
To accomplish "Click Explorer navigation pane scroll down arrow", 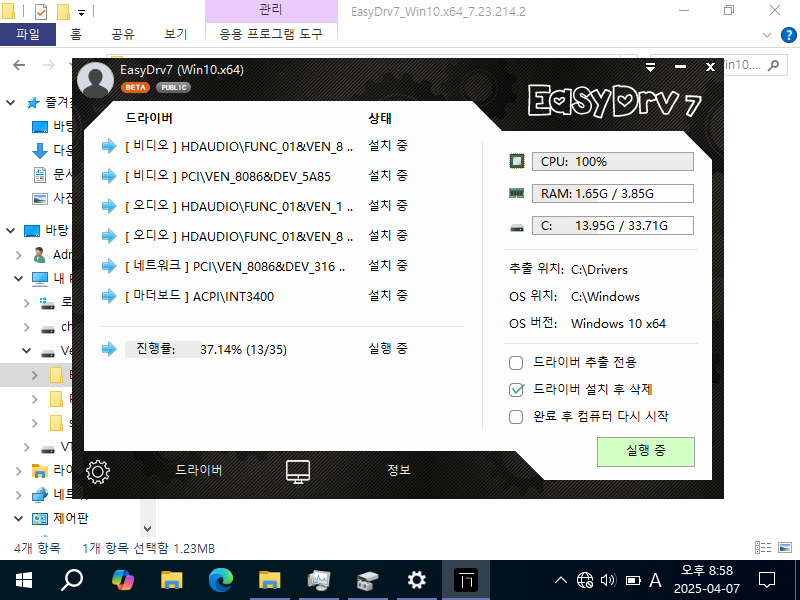I will [147, 529].
